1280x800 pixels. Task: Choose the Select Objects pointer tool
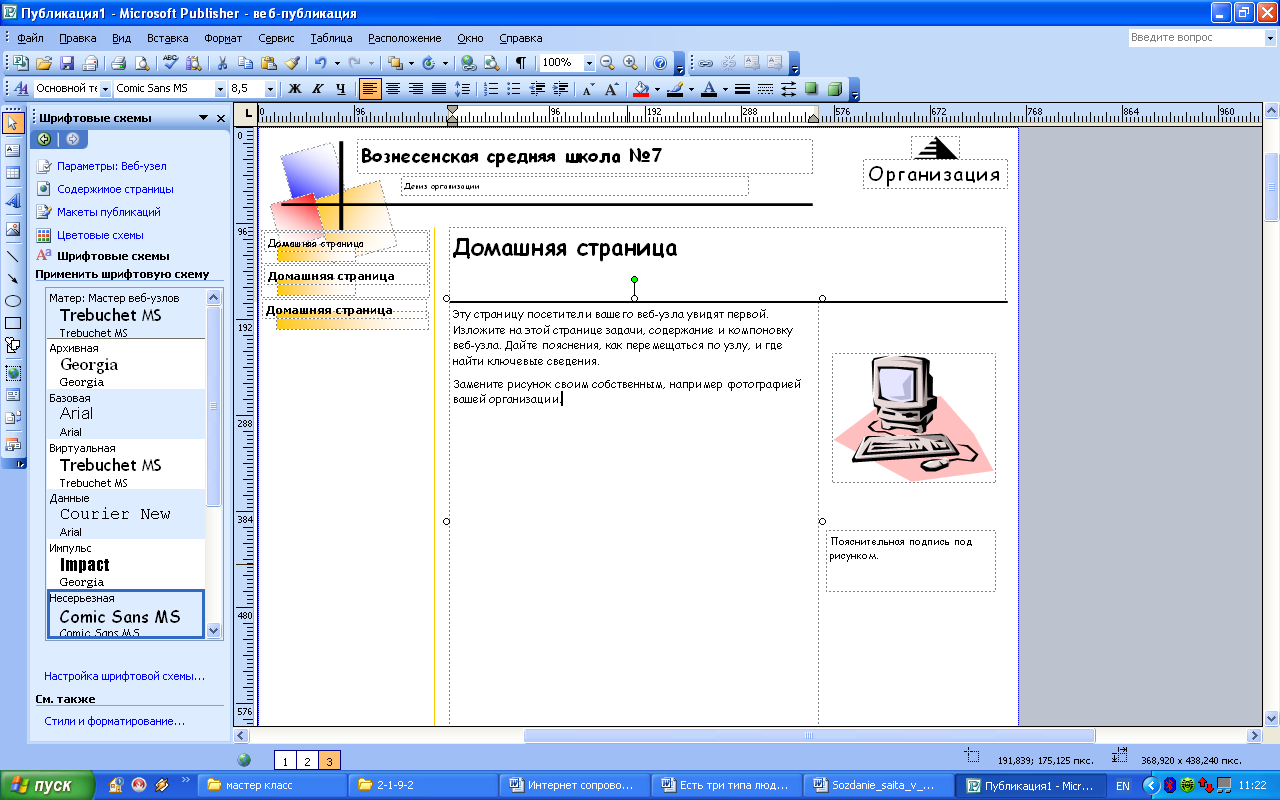(x=13, y=123)
